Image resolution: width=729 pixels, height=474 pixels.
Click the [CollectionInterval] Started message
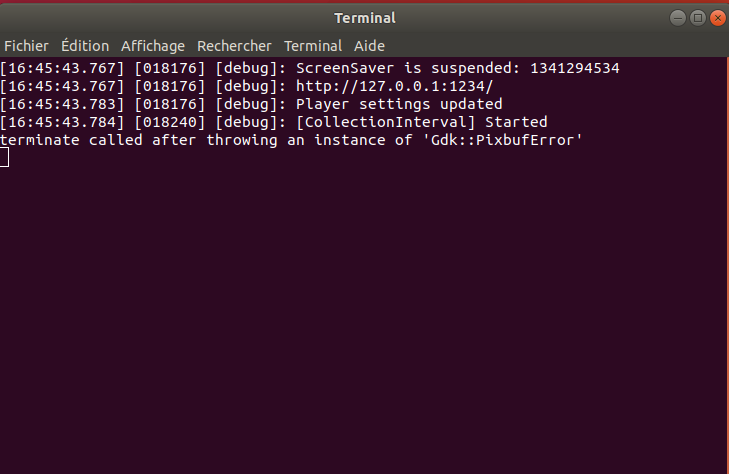click(422, 122)
